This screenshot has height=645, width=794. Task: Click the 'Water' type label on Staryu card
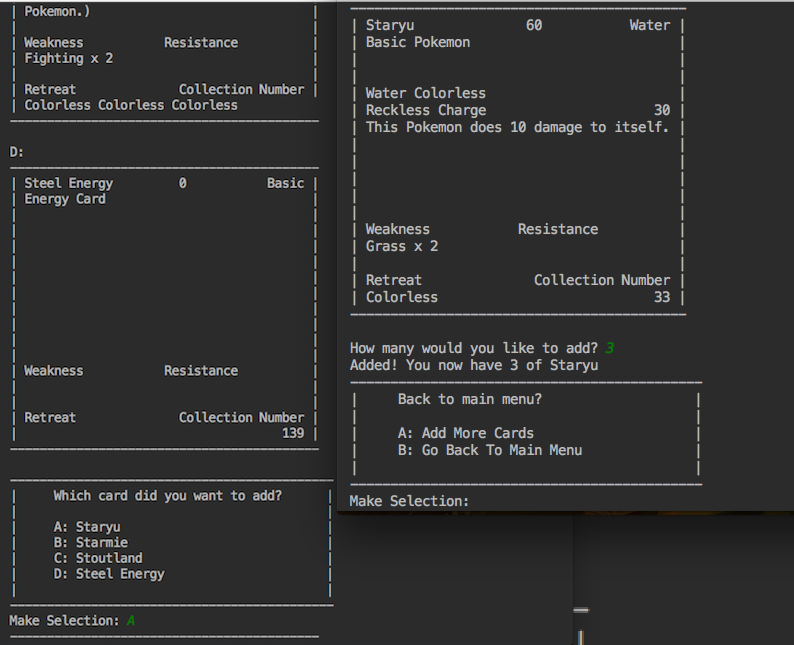point(650,25)
